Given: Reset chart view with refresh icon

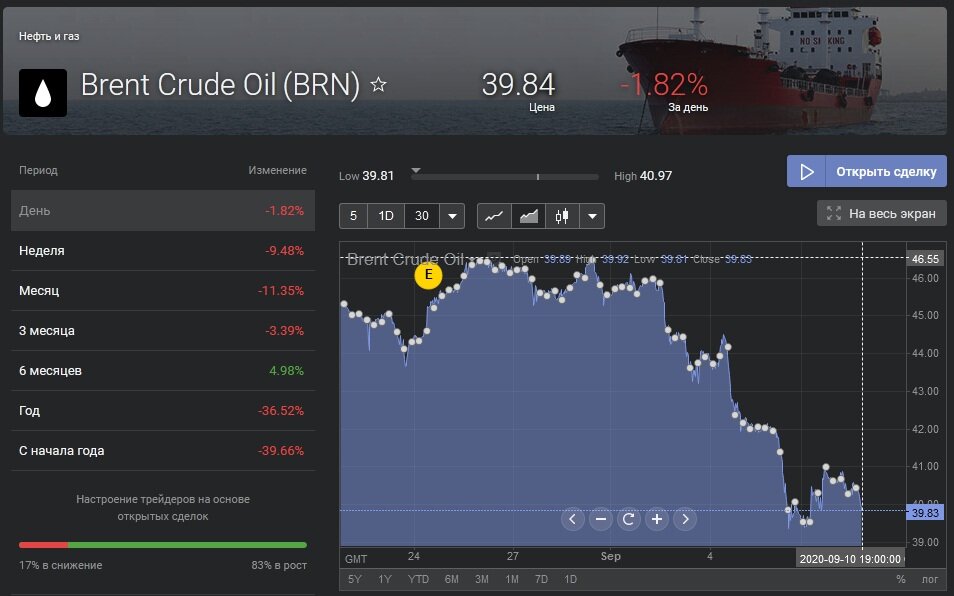Looking at the screenshot, I should tap(629, 519).
